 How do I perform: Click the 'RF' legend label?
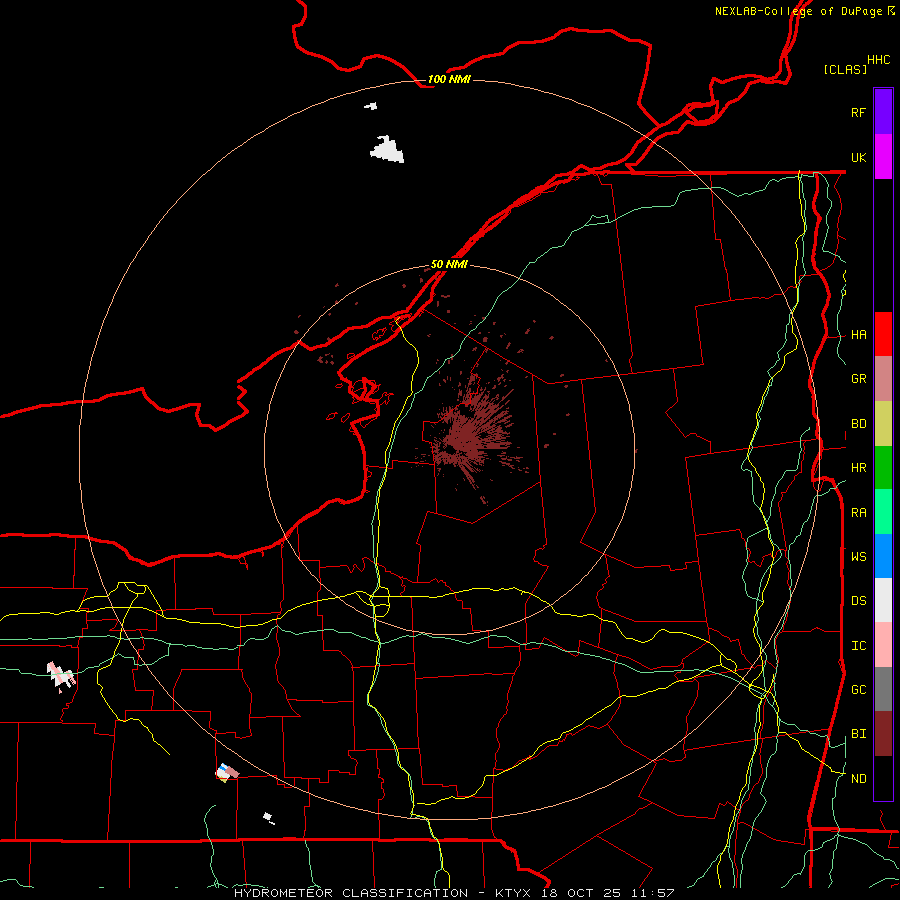click(858, 112)
